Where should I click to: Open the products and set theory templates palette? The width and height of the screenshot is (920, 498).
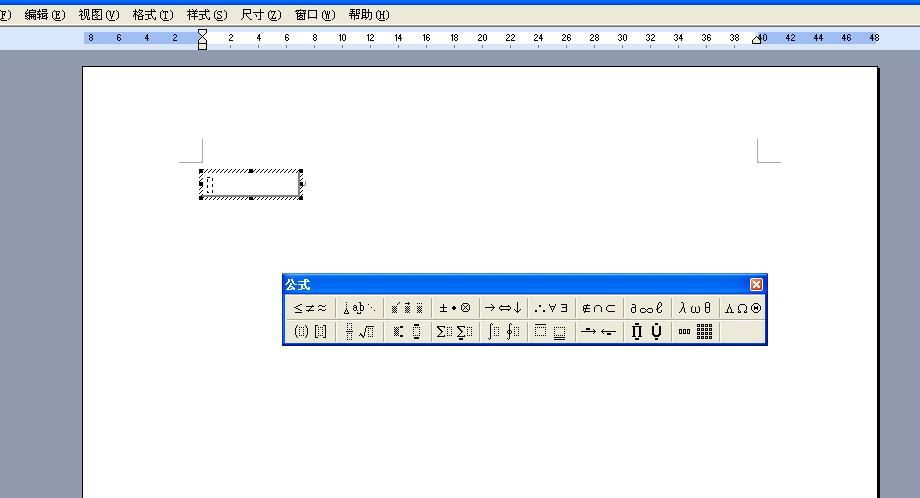(x=647, y=331)
